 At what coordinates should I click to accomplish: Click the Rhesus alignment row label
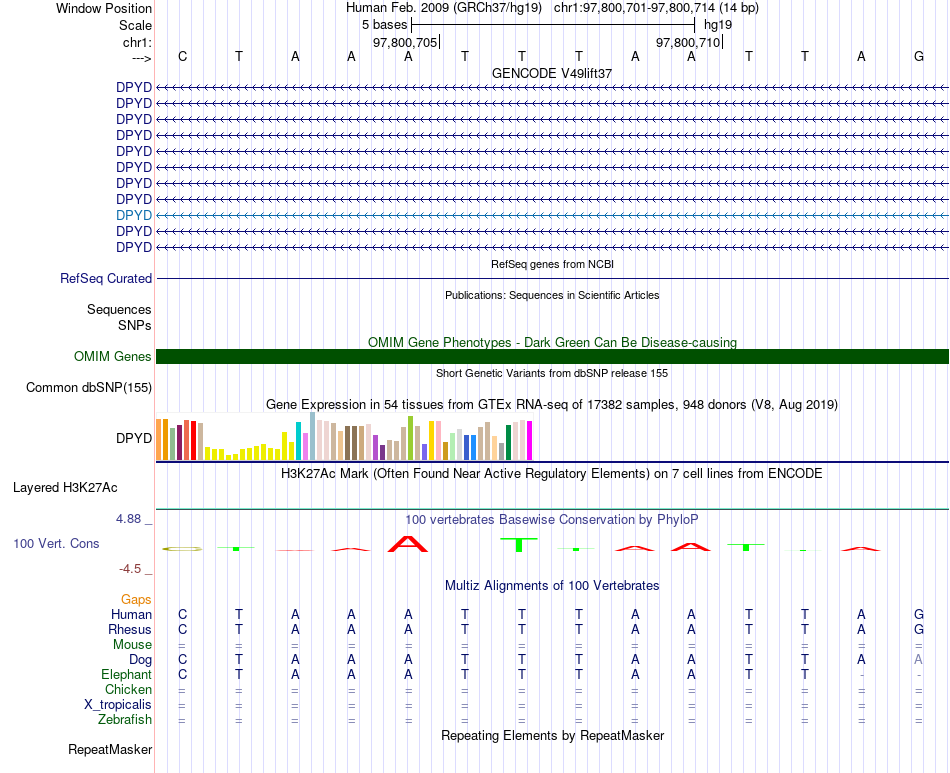[130, 630]
